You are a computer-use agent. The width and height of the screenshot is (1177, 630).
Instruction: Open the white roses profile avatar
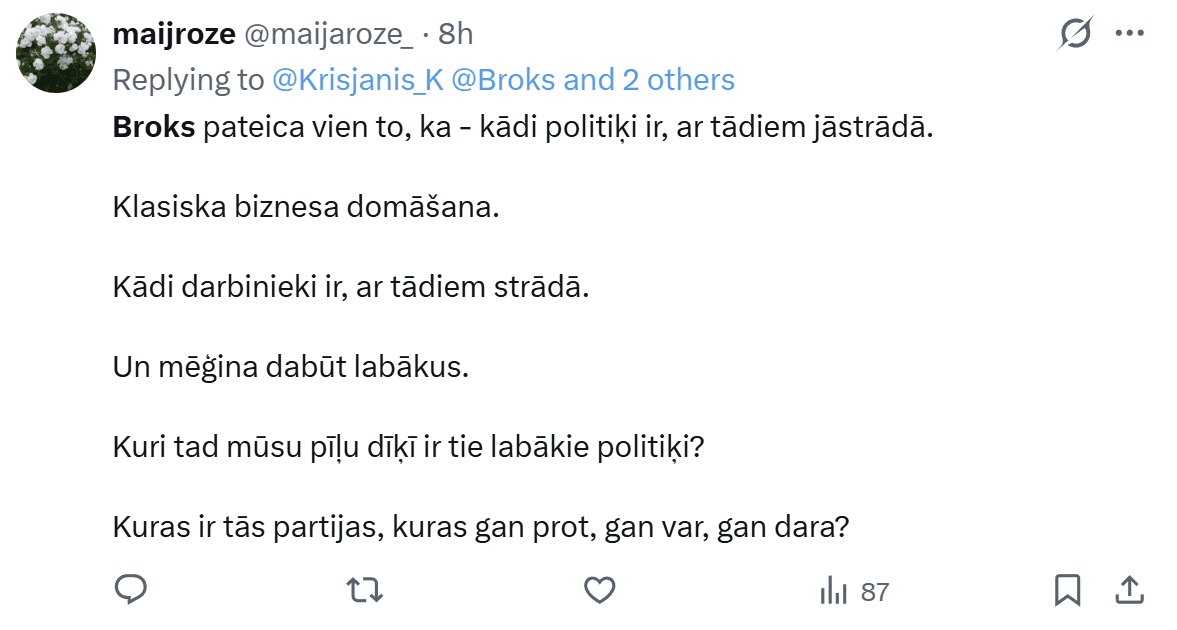pyautogui.click(x=55, y=53)
